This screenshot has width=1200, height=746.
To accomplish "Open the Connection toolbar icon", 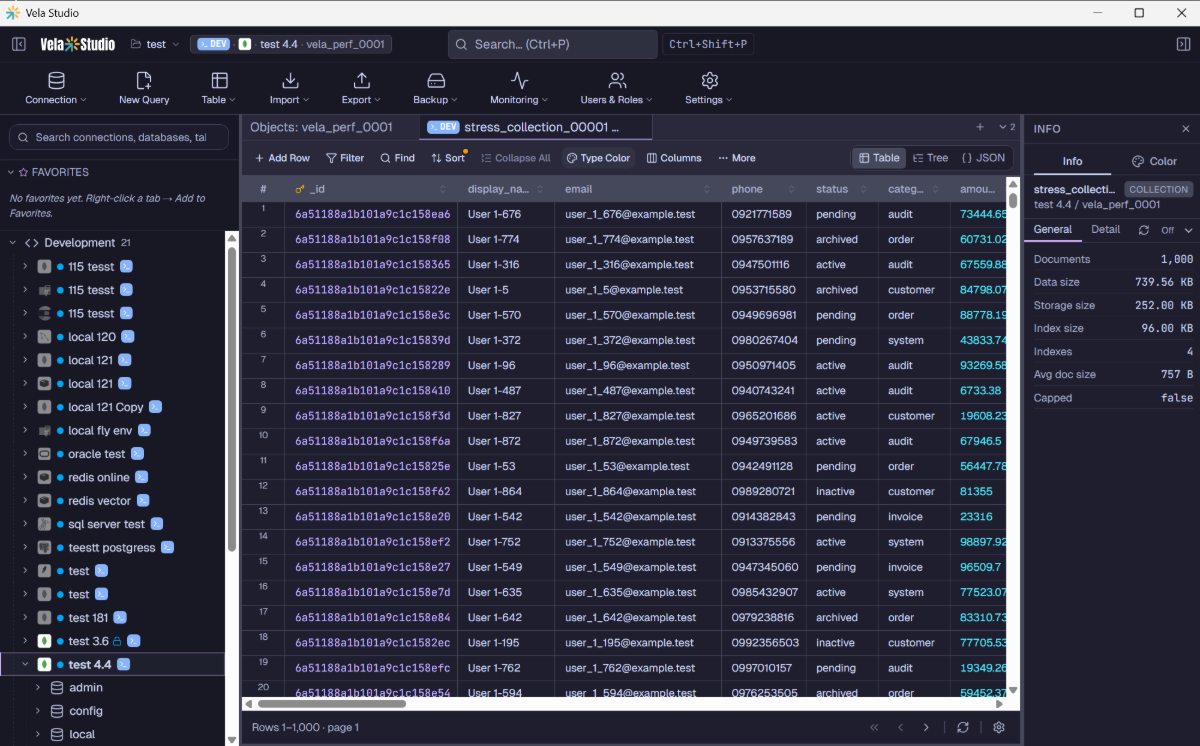I will (x=56, y=80).
